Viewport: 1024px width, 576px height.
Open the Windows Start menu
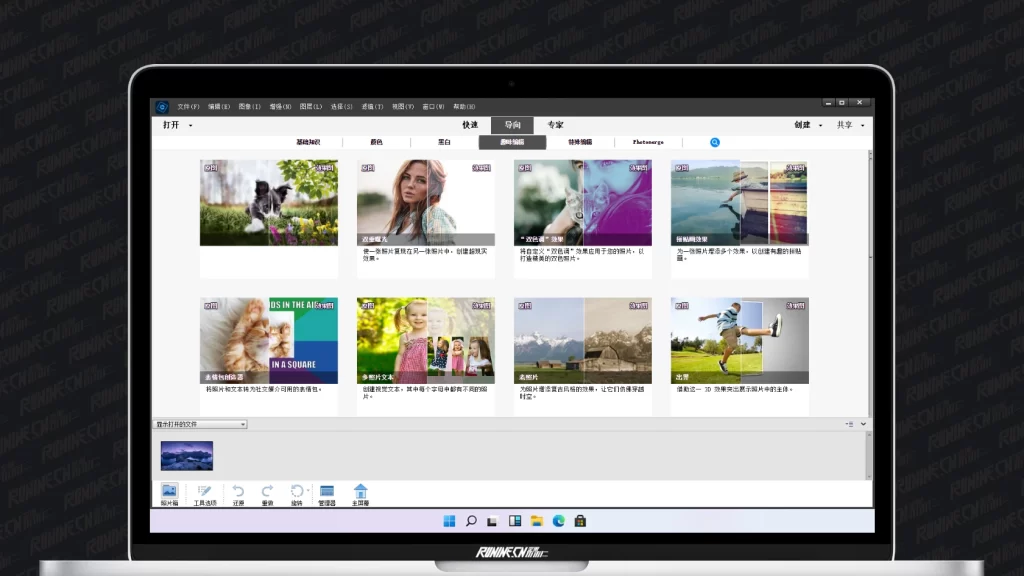[x=448, y=521]
